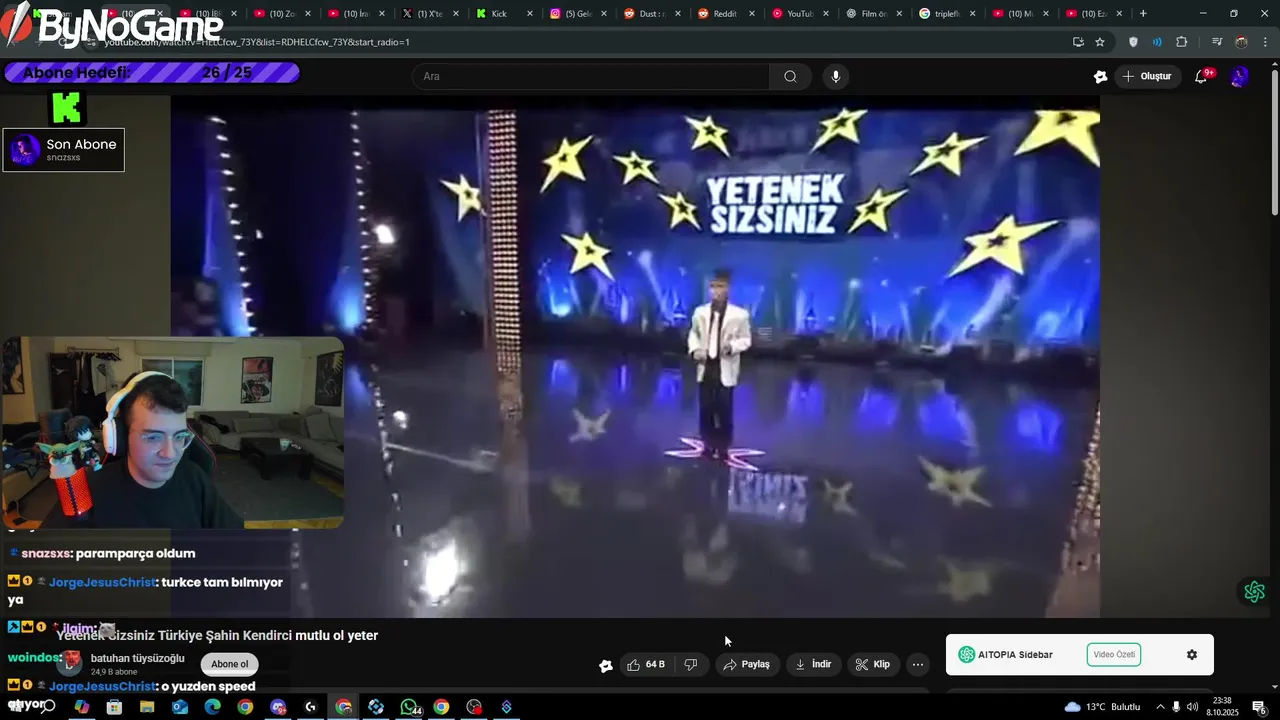Bookmark this page with the star icon
The height and width of the screenshot is (720, 1280).
coord(1100,42)
